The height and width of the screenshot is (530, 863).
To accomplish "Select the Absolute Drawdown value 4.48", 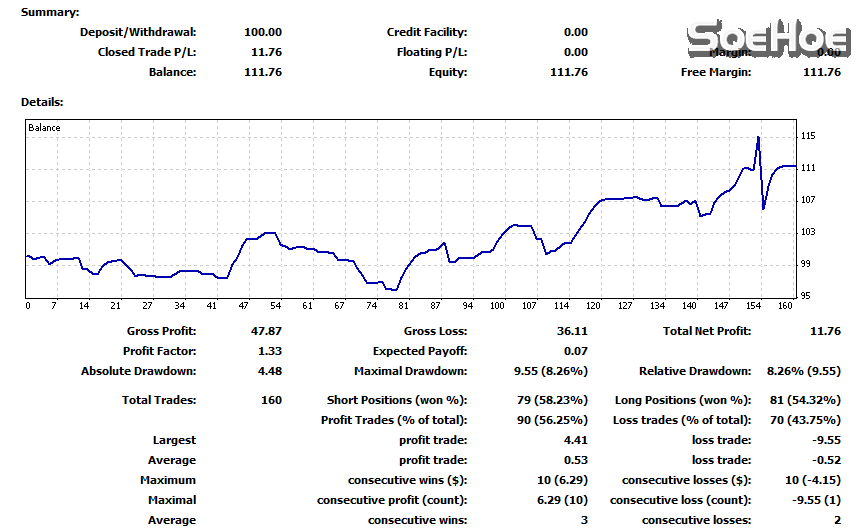I will tap(270, 371).
